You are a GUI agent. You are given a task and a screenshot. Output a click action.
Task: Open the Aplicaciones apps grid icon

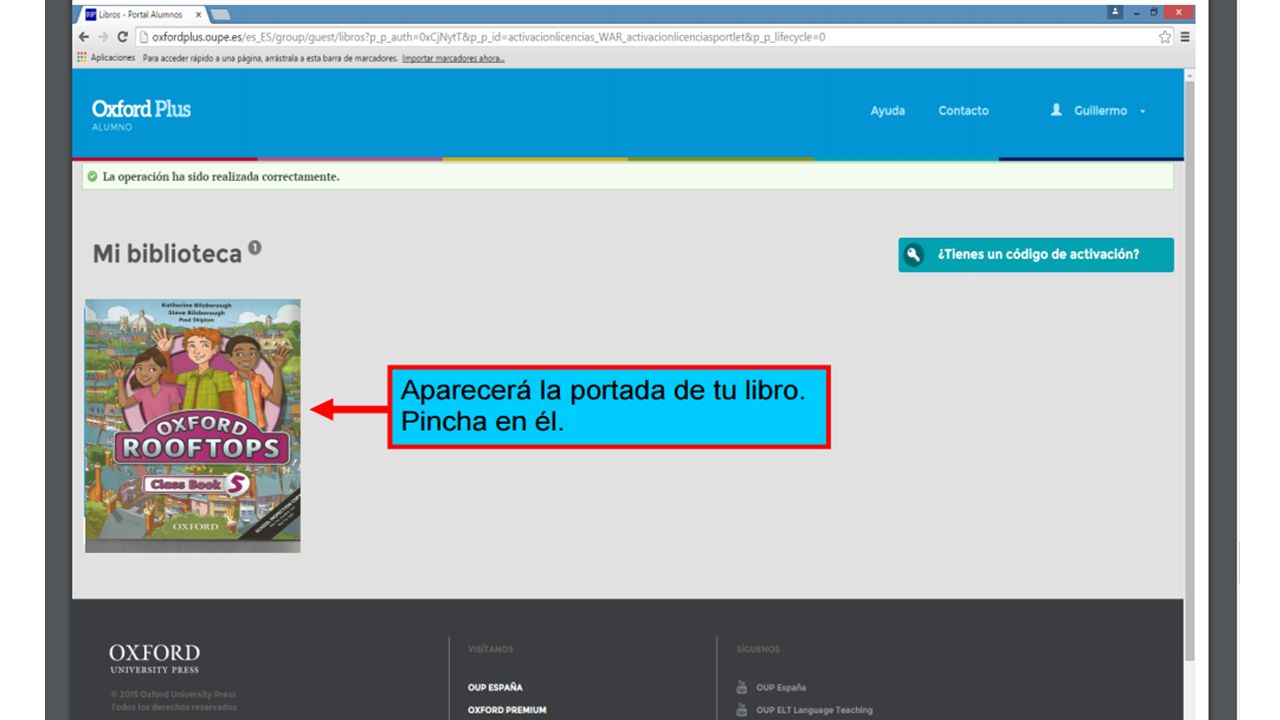pyautogui.click(x=82, y=58)
